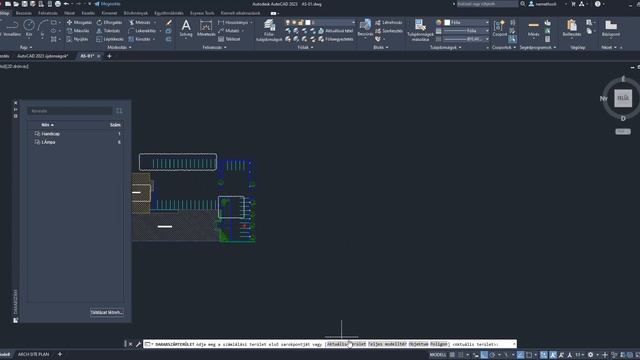Select the Handicap row in count list
Screen dimensions: 640x360
pyautogui.click(x=76, y=133)
